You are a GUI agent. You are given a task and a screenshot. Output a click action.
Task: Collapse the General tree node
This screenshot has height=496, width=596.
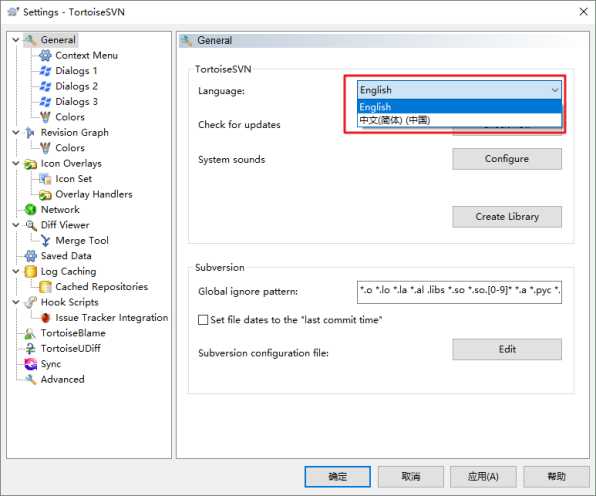coord(16,40)
